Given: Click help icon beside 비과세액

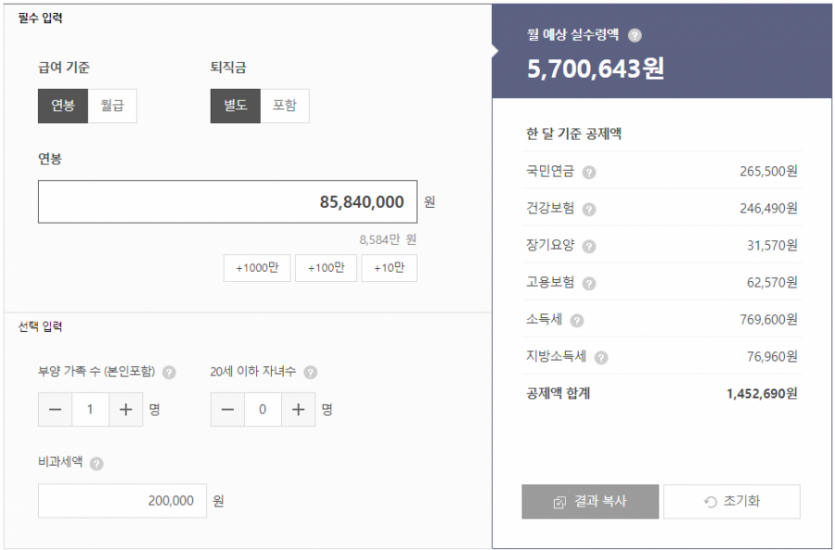Looking at the screenshot, I should [96, 464].
